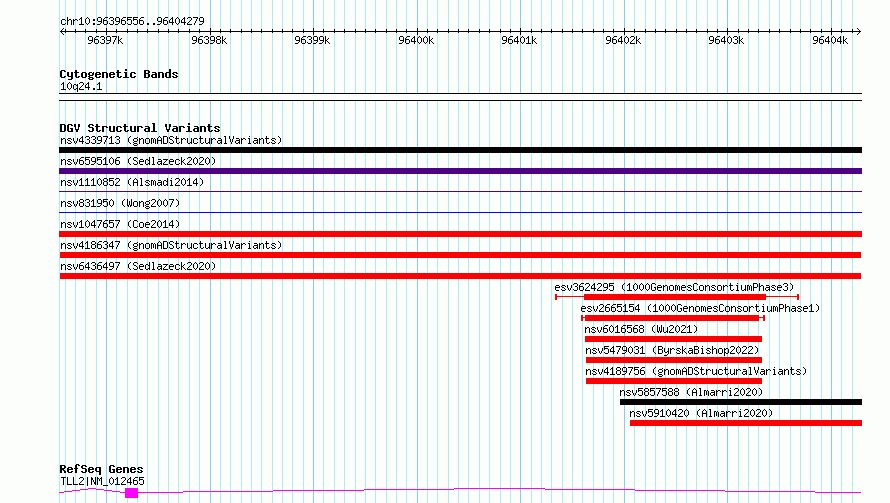Image resolution: width=890 pixels, height=503 pixels.
Task: Select the black nsv4339713 variant bar
Action: pyautogui.click(x=460, y=150)
